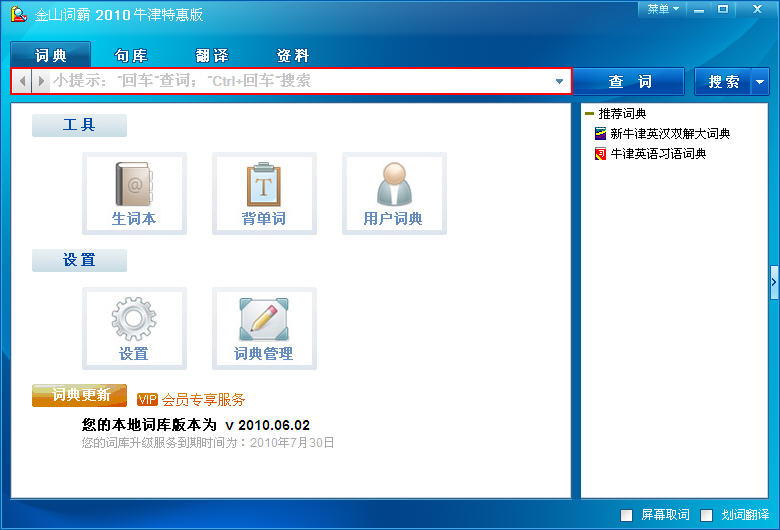Switch to the 句库 tab
Screen dimensions: 780x530
(x=131, y=55)
